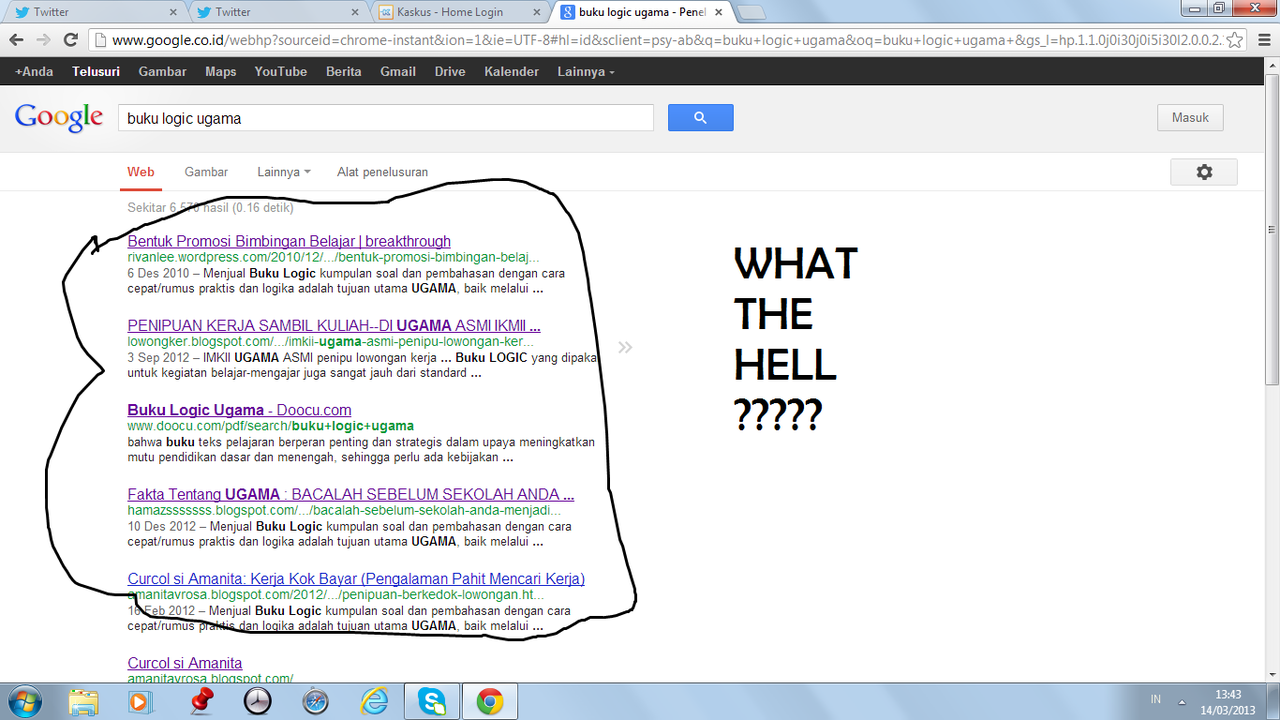Open Buku Logic Ugama - Doocu.com result
The height and width of the screenshot is (720, 1280).
(239, 410)
